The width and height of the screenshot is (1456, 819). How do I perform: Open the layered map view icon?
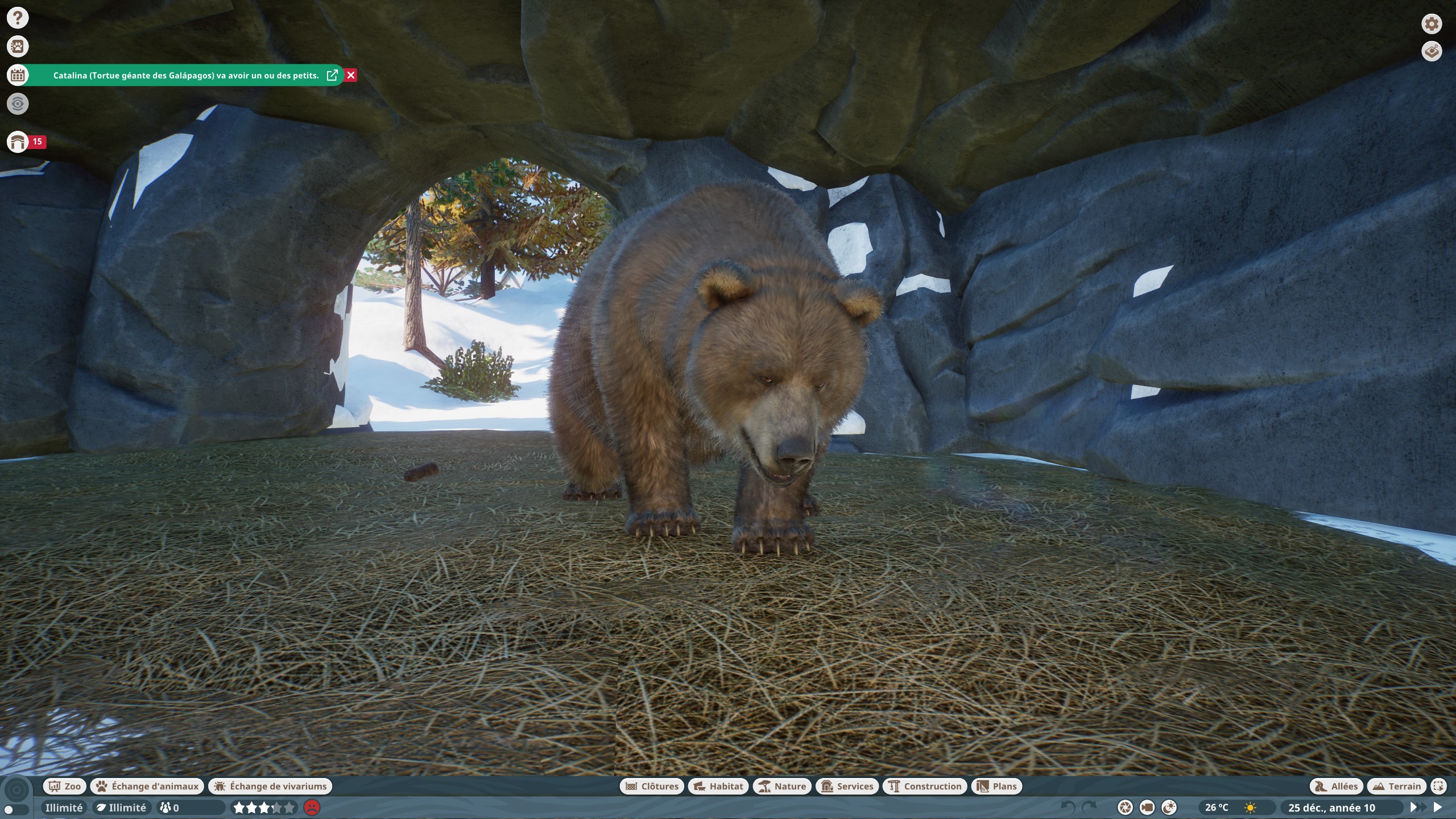point(1432,51)
